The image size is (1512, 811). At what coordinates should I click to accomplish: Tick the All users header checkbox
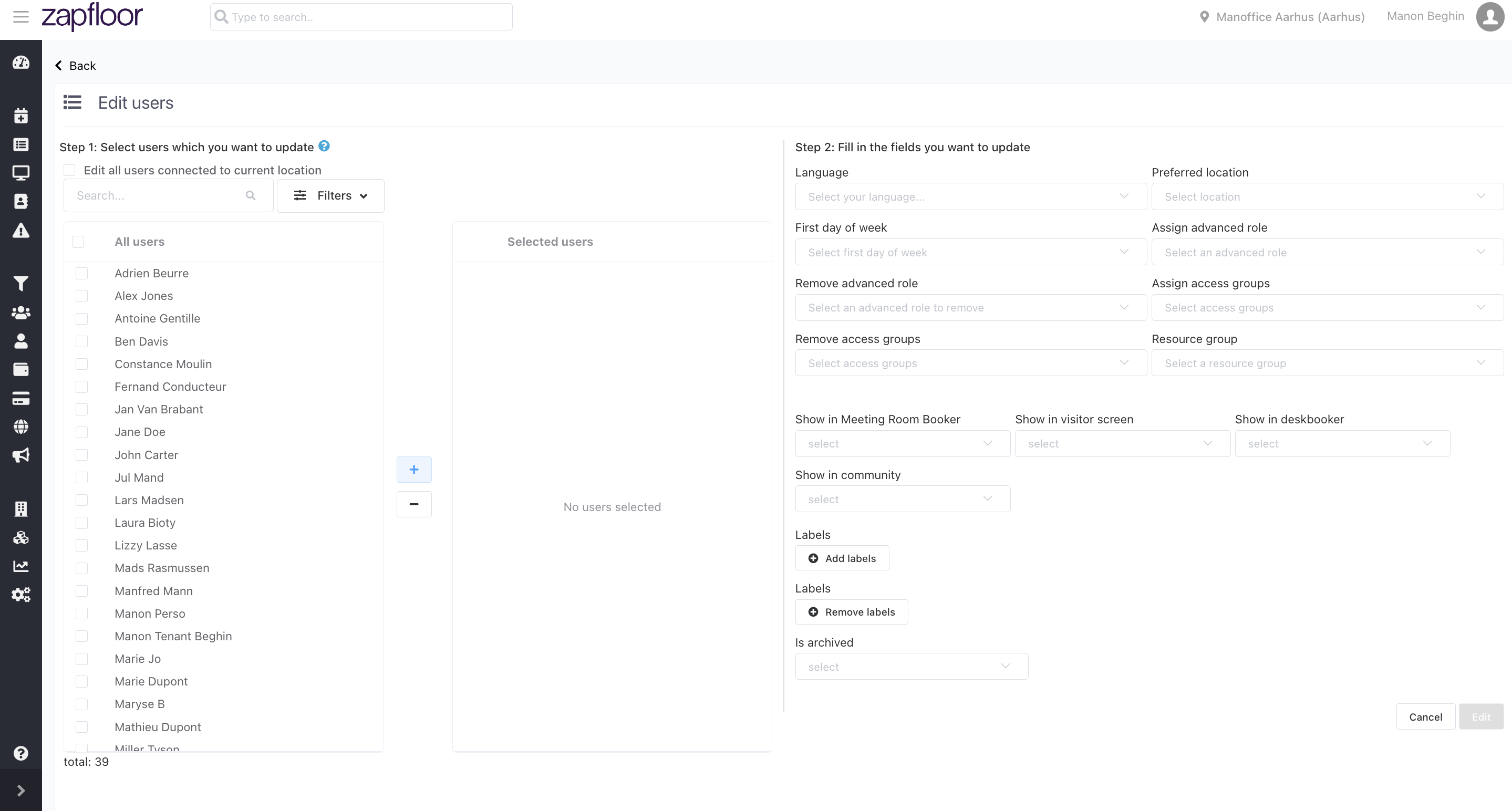pyautogui.click(x=78, y=242)
